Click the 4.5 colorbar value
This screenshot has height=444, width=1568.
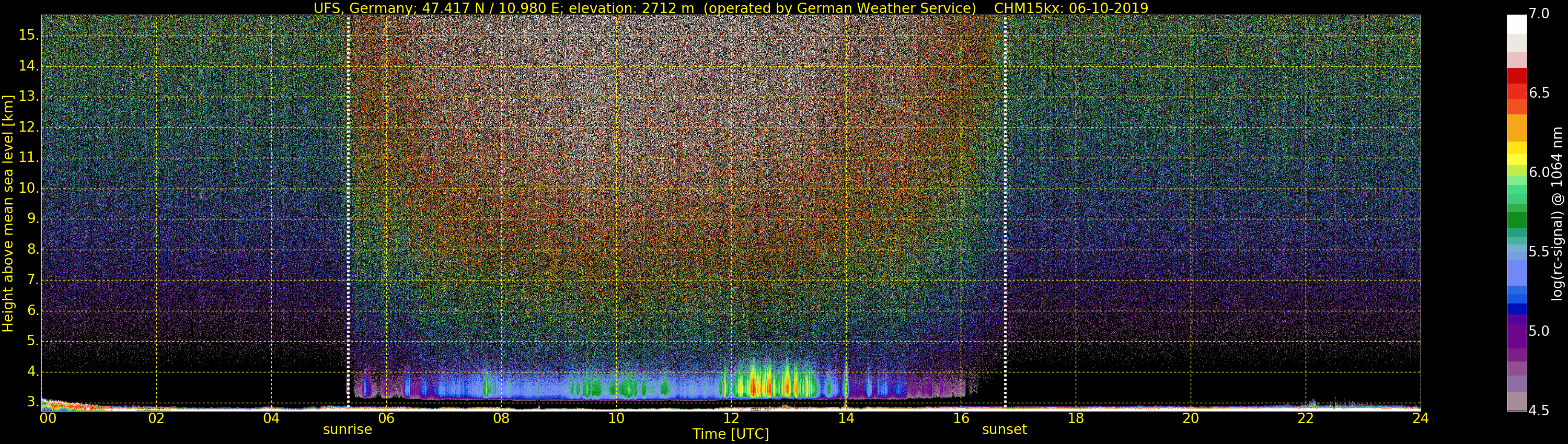1539,411
